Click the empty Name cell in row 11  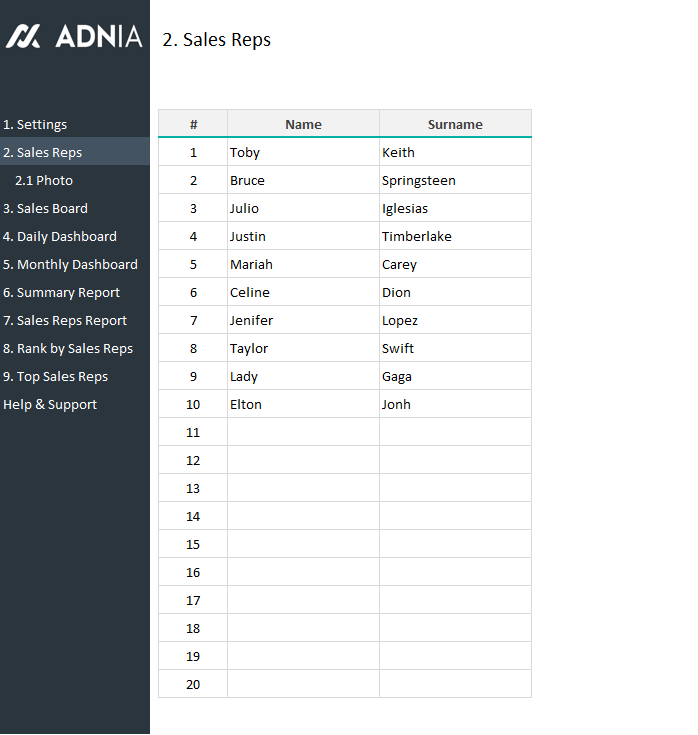[x=303, y=433]
